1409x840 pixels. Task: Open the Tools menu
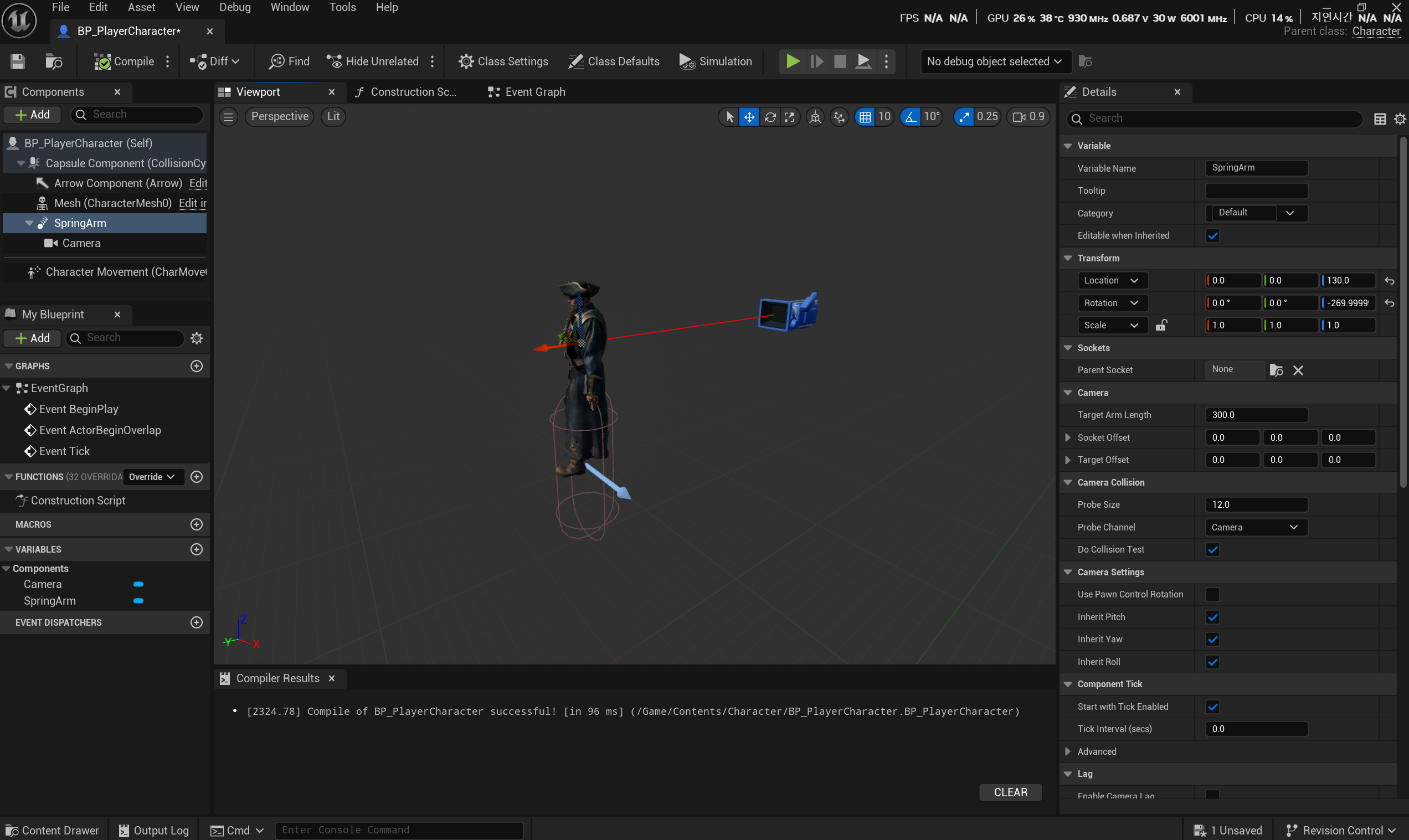342,7
